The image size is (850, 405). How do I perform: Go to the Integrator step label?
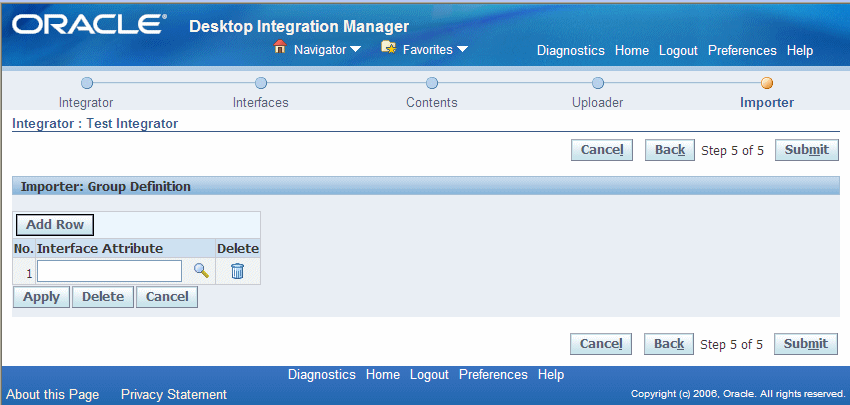pos(86,102)
